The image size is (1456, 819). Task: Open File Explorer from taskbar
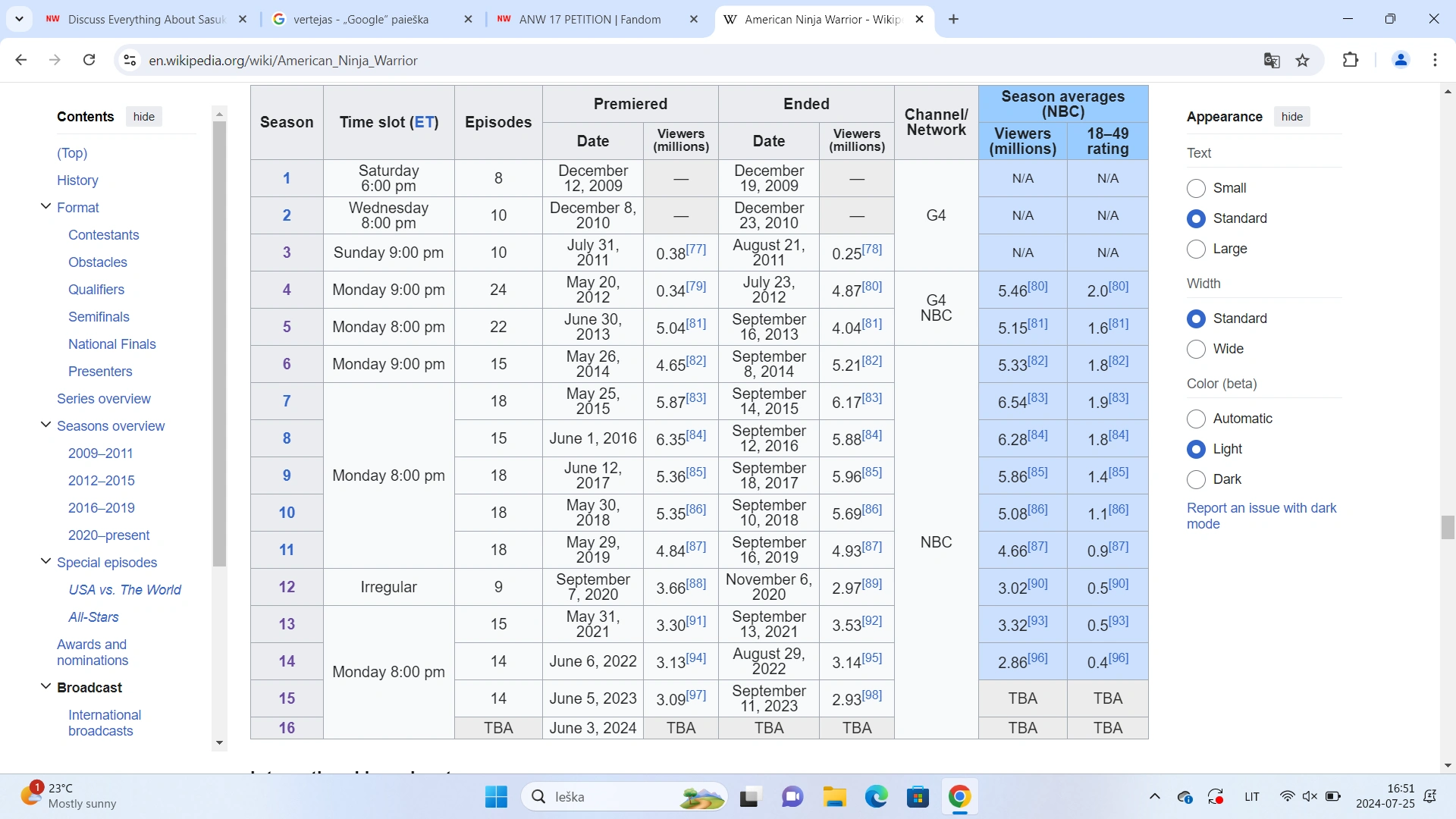tap(834, 797)
